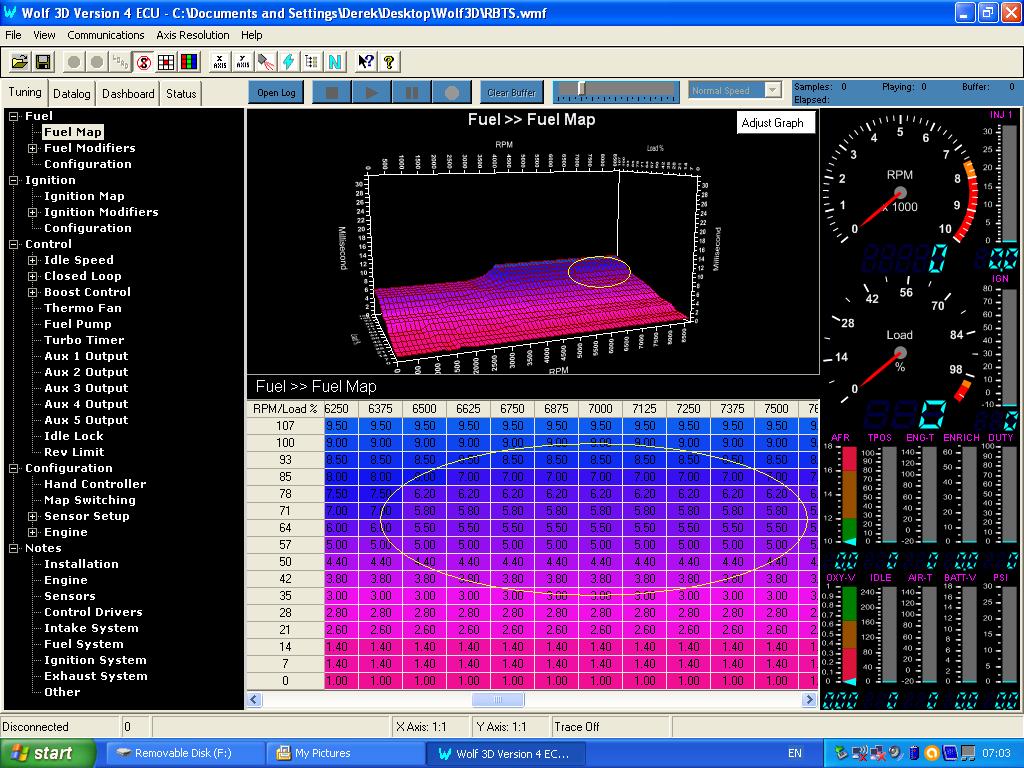1024x768 pixels.
Task: Click the X Axis toolbar icon
Action: (x=219, y=62)
